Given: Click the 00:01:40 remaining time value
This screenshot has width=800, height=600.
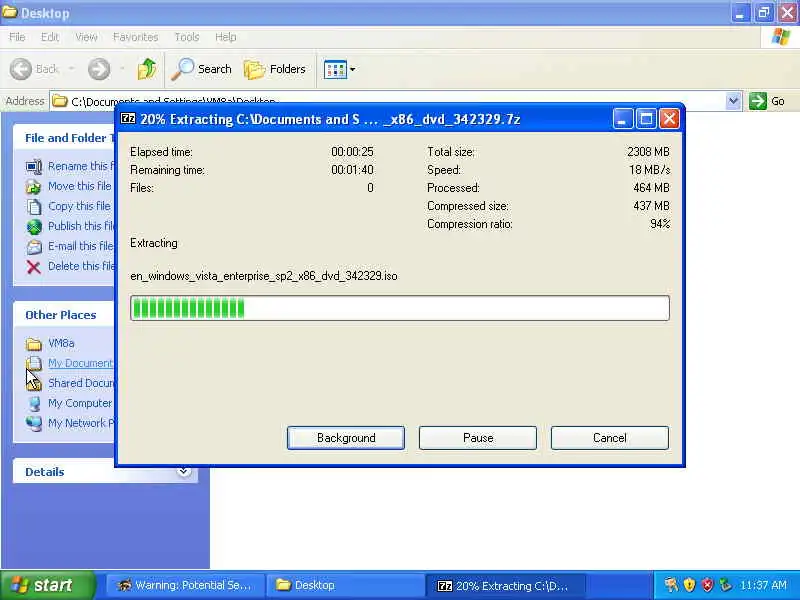Looking at the screenshot, I should click(x=352, y=170).
